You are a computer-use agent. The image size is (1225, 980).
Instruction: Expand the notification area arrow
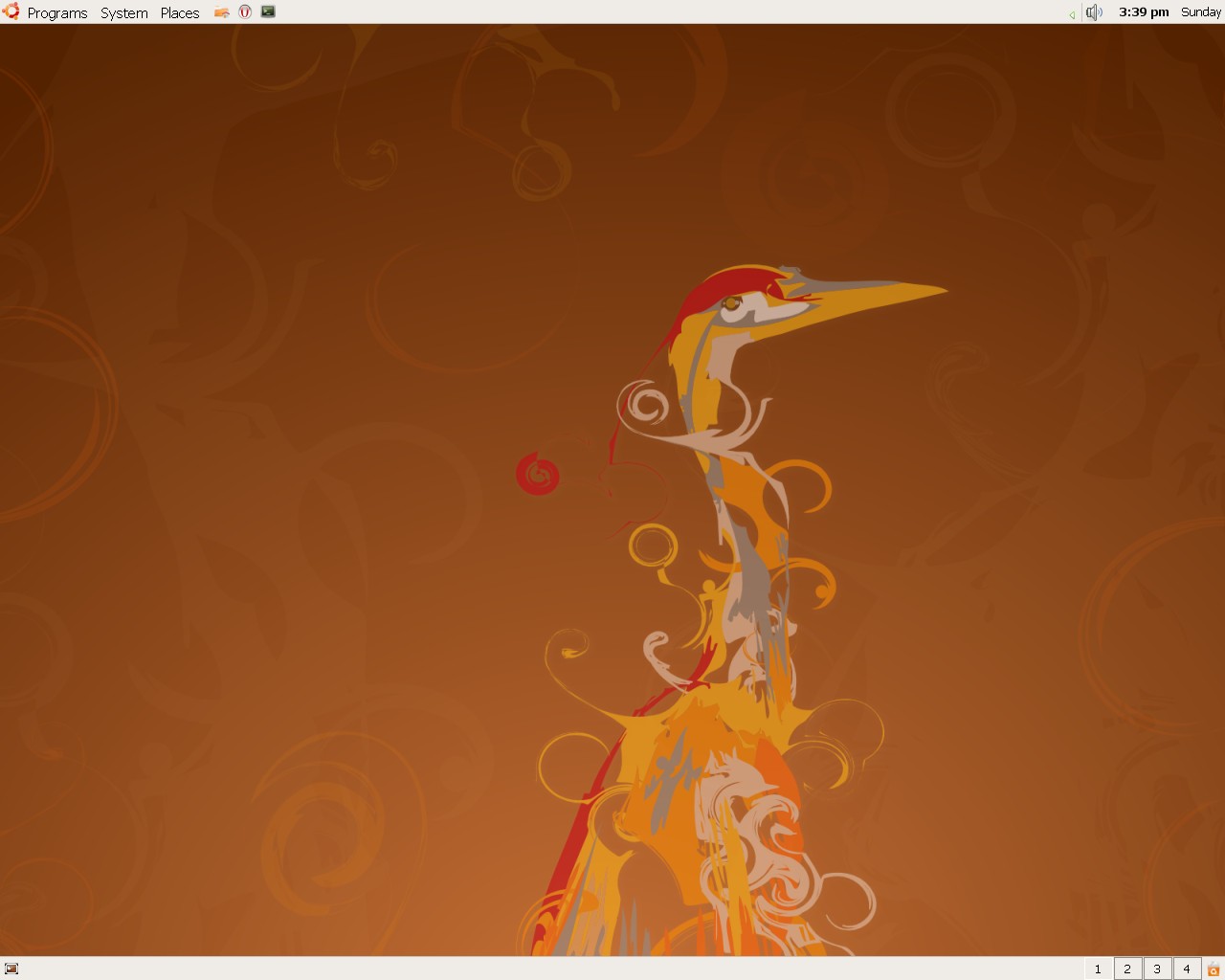point(1072,13)
